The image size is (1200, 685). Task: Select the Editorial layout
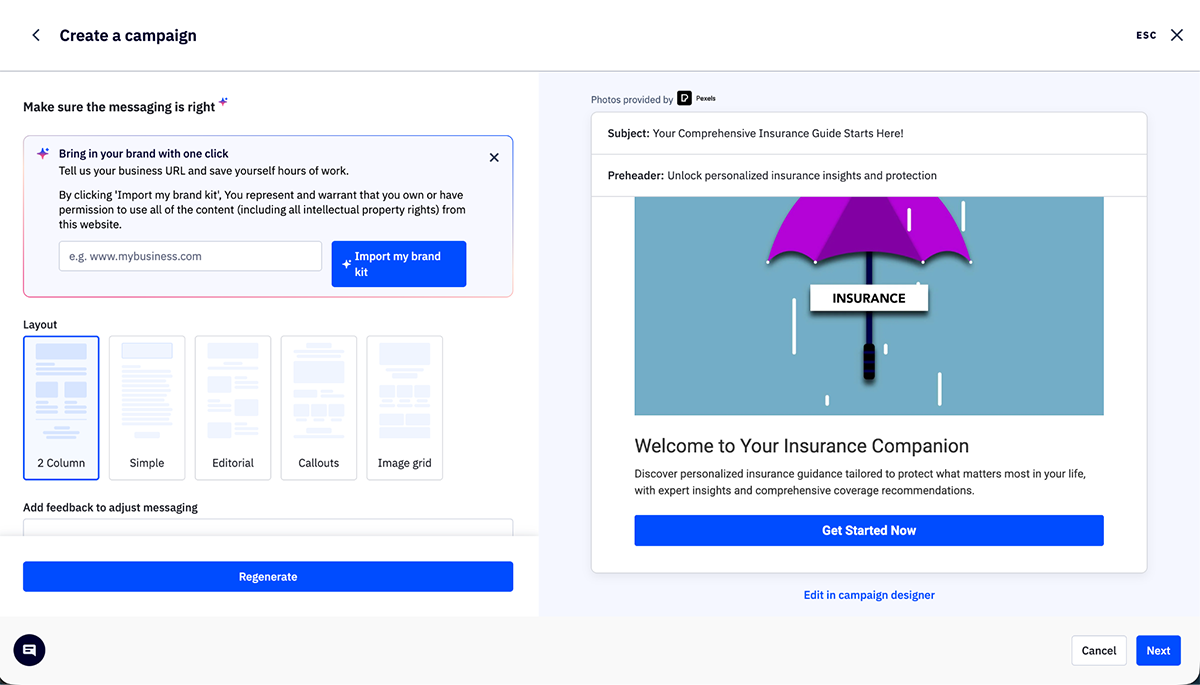pyautogui.click(x=233, y=408)
